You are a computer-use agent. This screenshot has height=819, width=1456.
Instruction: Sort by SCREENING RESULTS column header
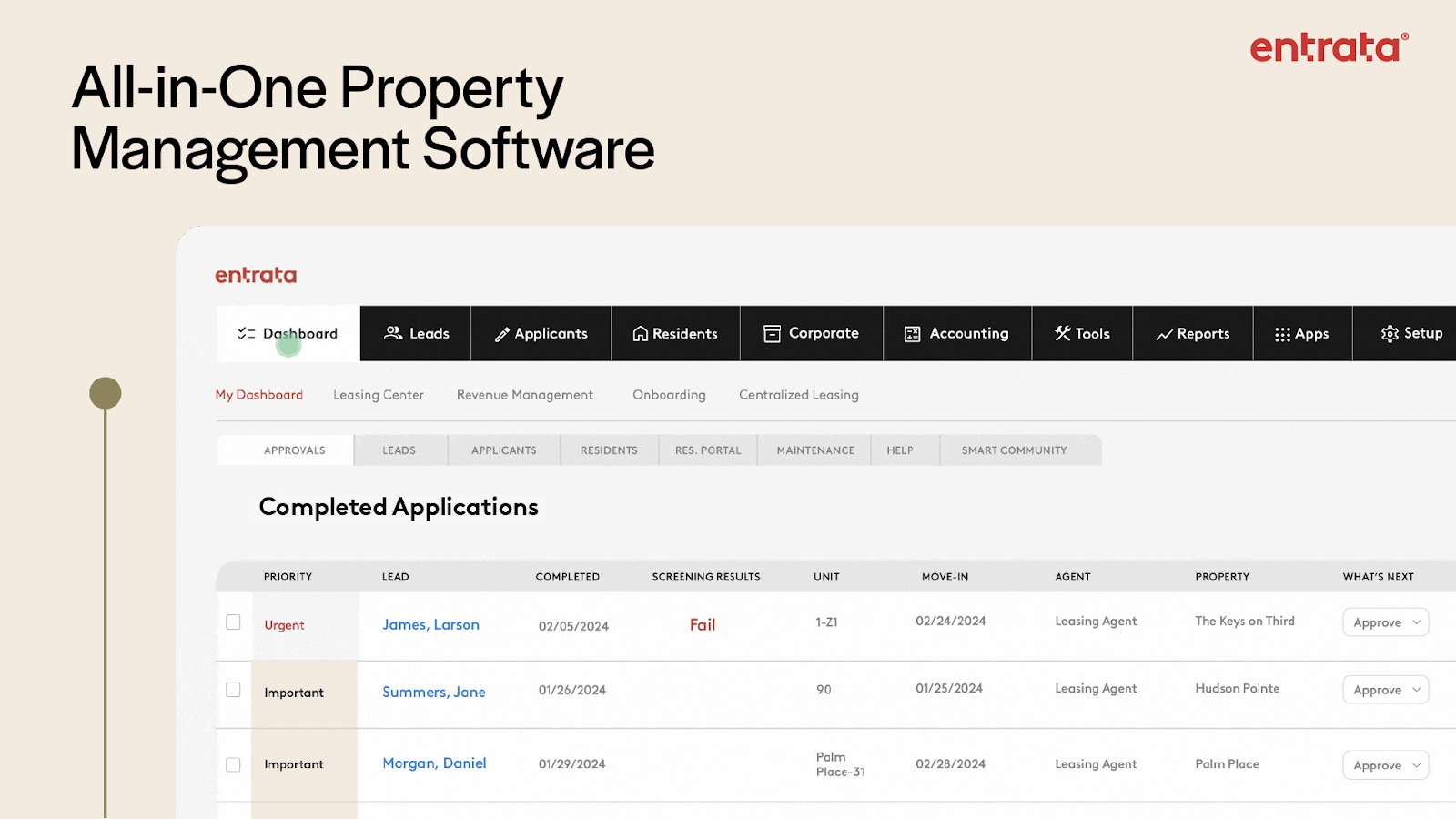point(706,576)
